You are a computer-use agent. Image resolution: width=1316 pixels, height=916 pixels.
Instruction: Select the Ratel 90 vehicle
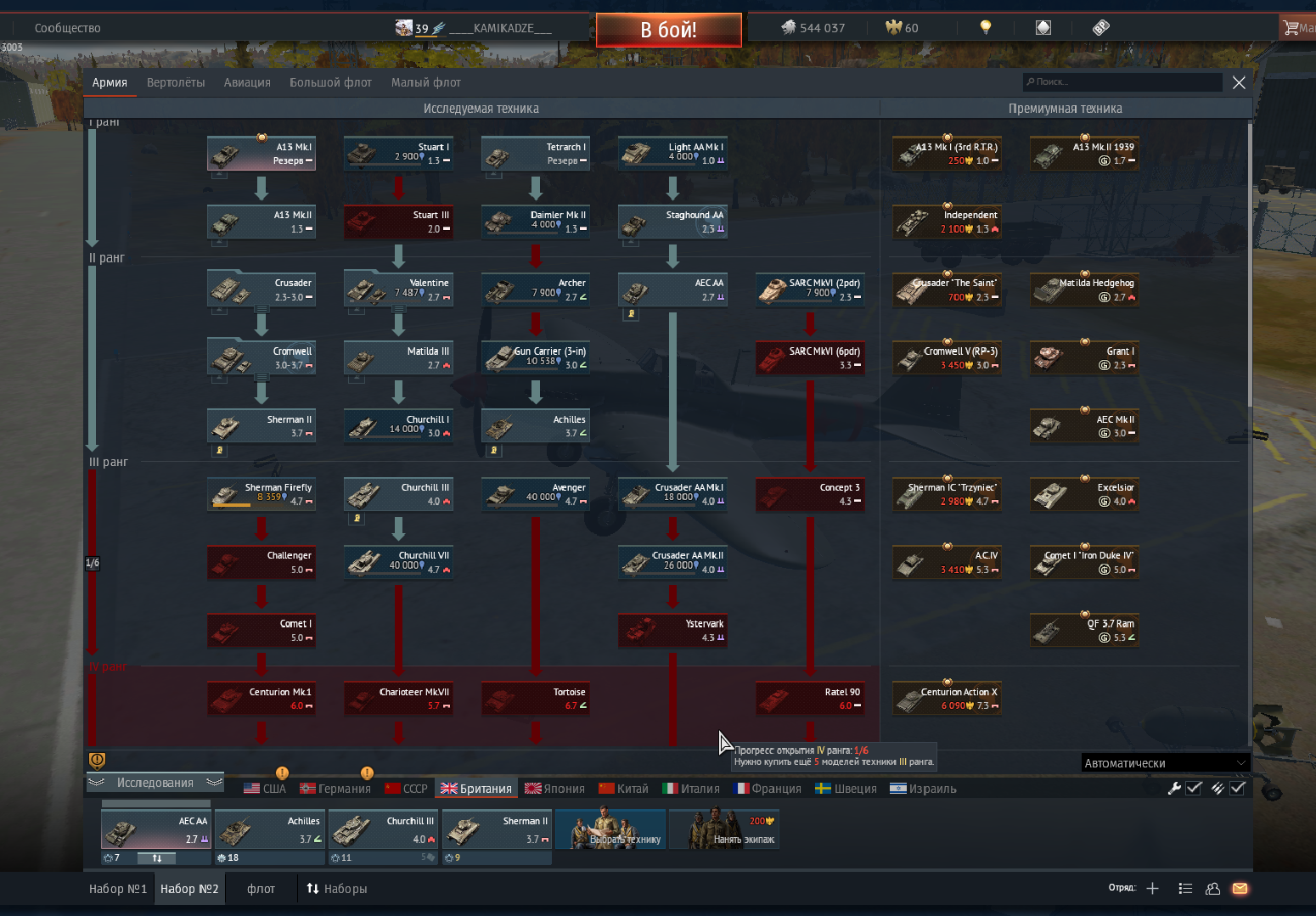click(810, 699)
